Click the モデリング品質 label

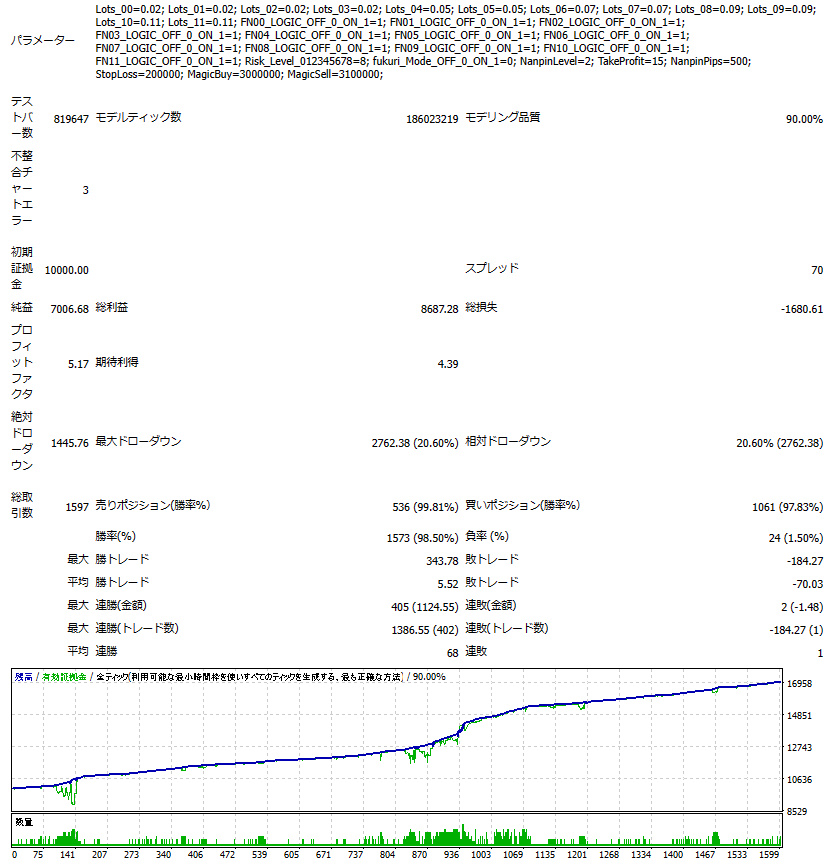pos(502,117)
